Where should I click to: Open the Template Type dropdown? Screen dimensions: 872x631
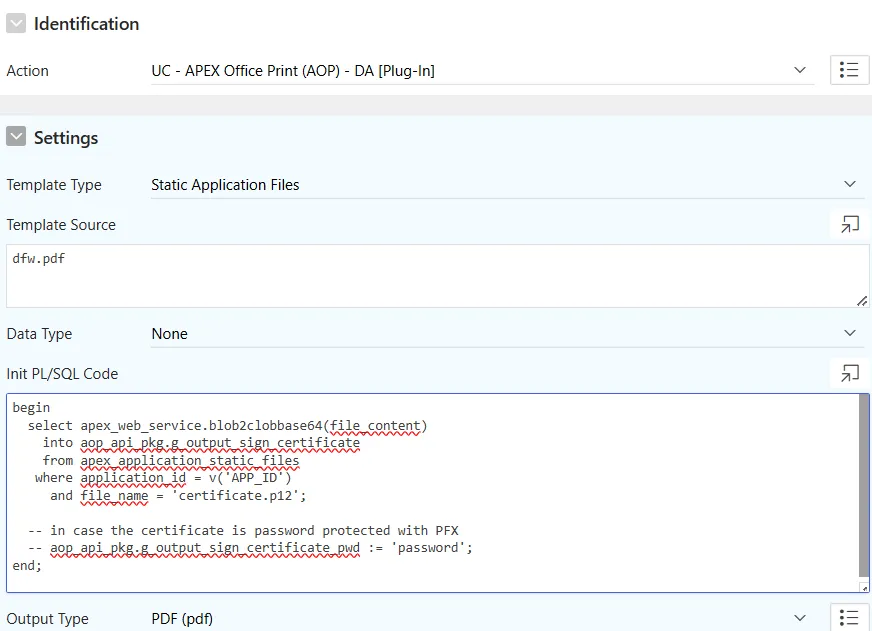point(508,185)
